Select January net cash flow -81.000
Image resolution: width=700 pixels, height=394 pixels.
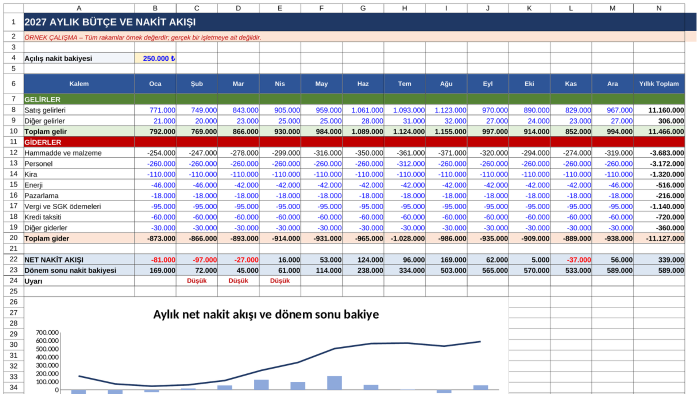pos(155,259)
